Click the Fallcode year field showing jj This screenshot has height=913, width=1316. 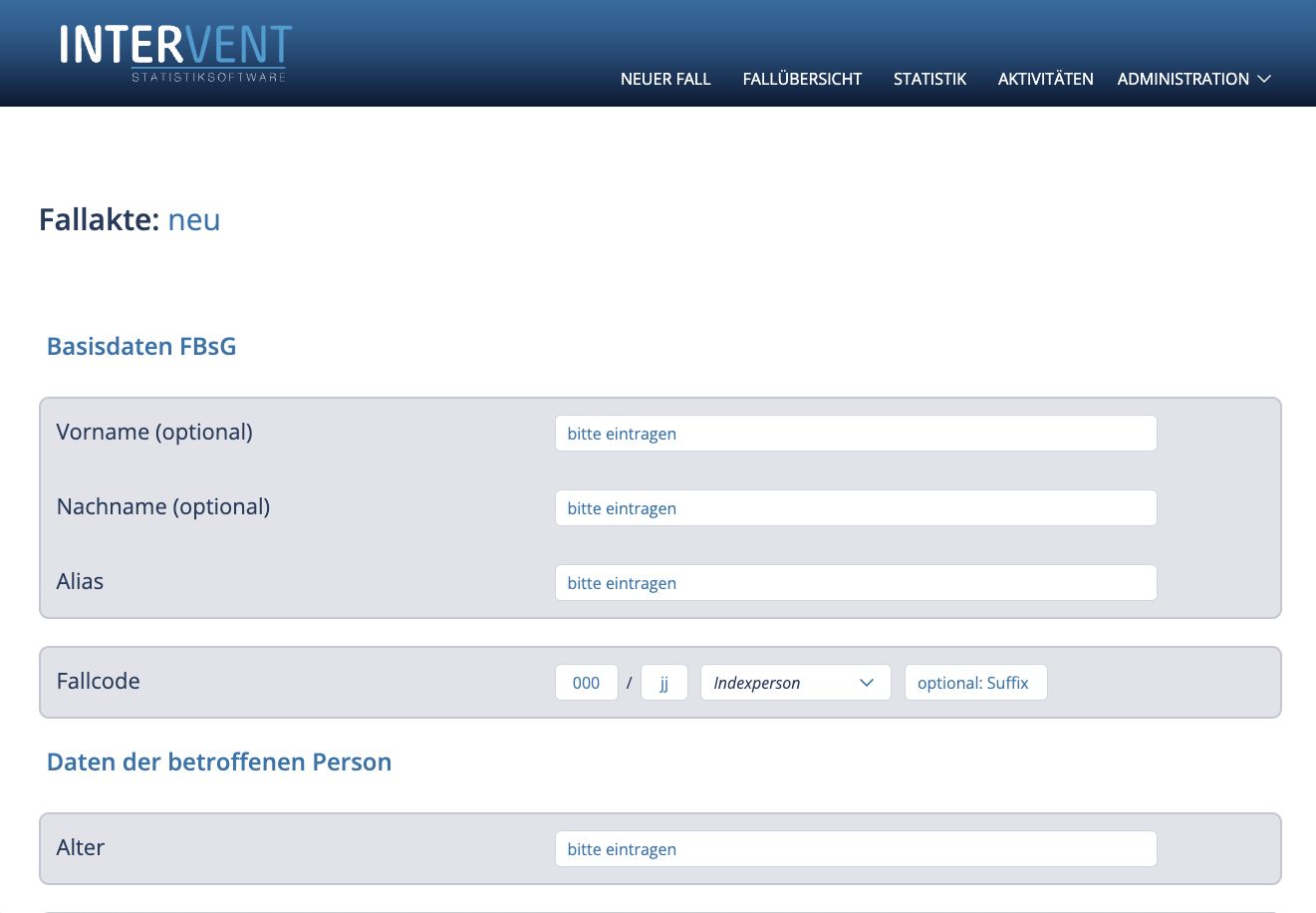(664, 683)
